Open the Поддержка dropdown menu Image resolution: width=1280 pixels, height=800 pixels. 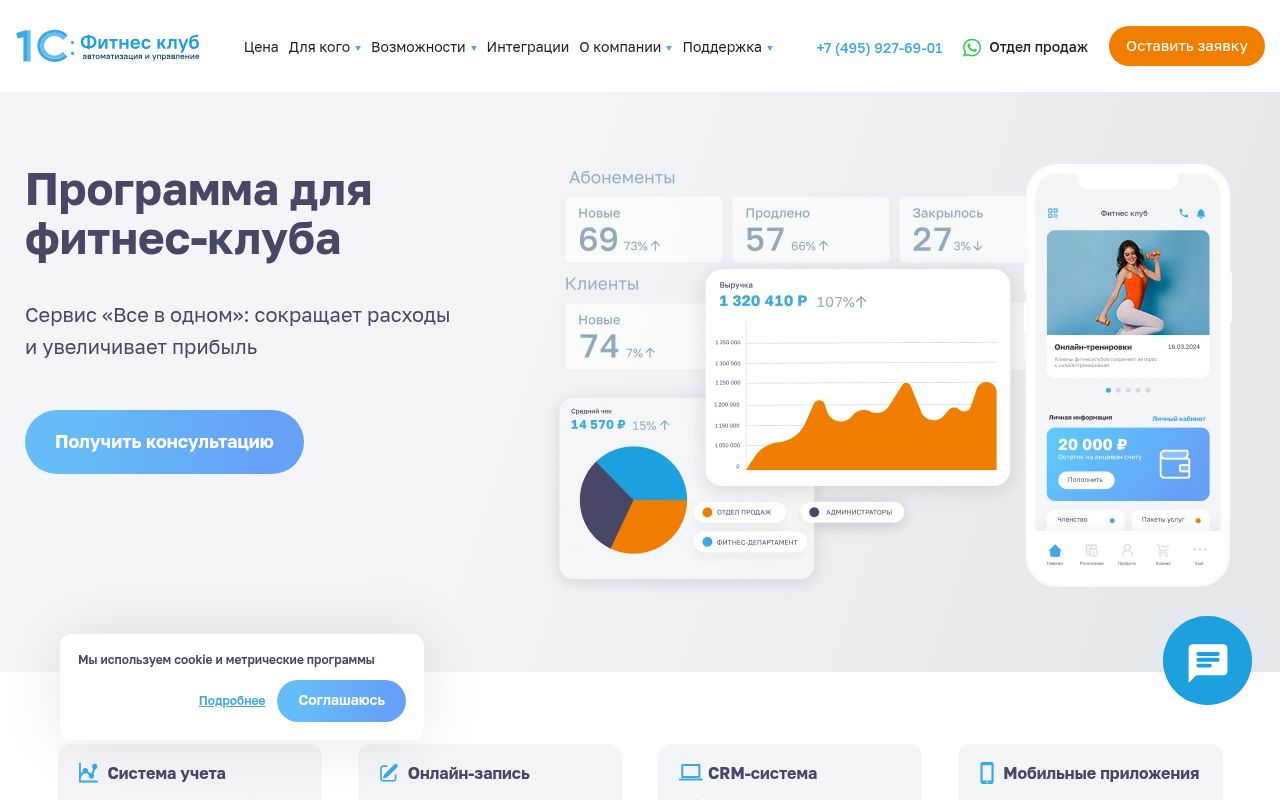[x=727, y=47]
